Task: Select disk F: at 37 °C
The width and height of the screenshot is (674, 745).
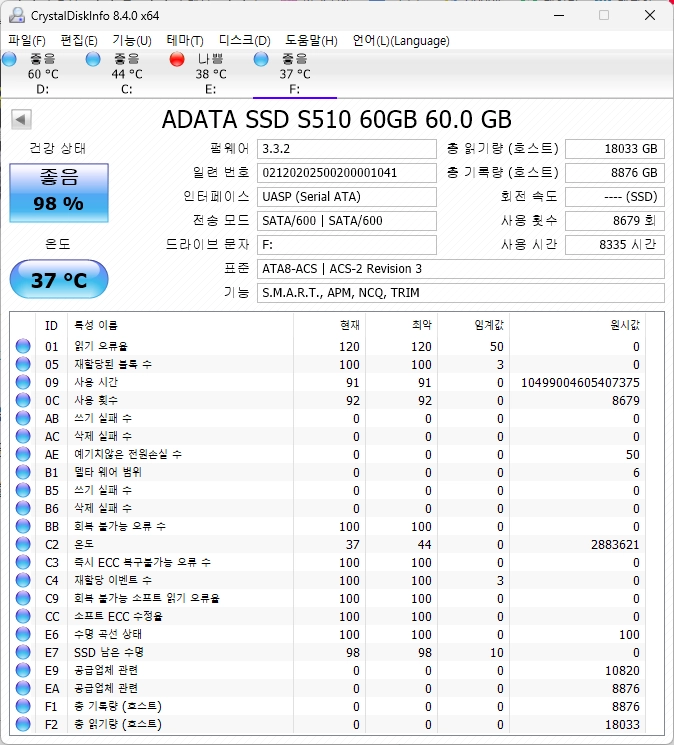Action: [294, 73]
